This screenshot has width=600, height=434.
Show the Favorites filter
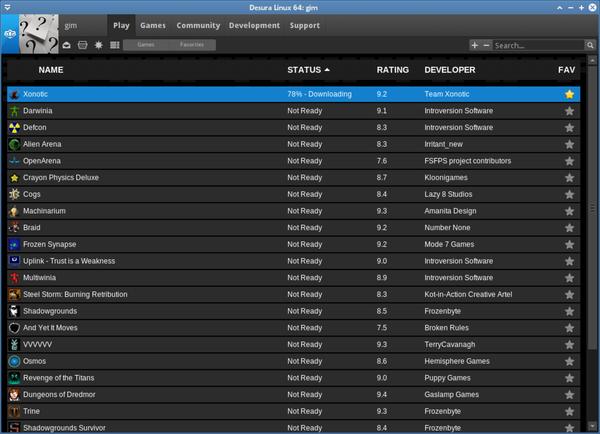(192, 45)
